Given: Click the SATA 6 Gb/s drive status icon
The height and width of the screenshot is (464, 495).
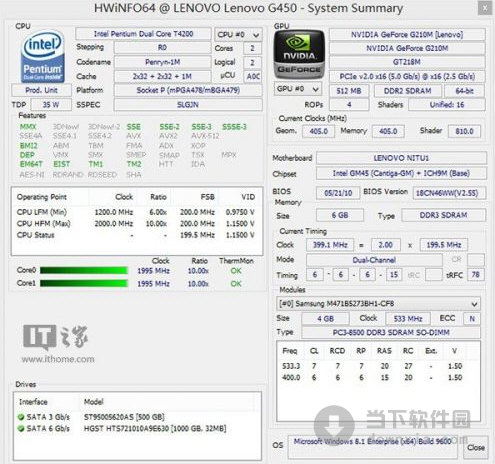Looking at the screenshot, I should point(21,428).
